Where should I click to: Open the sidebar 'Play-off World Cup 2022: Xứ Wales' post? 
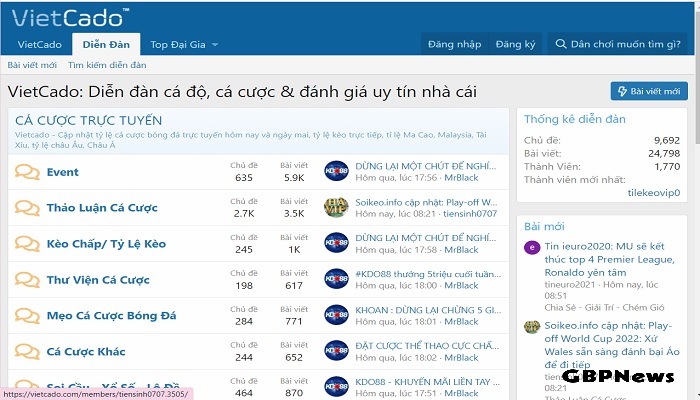(612, 345)
